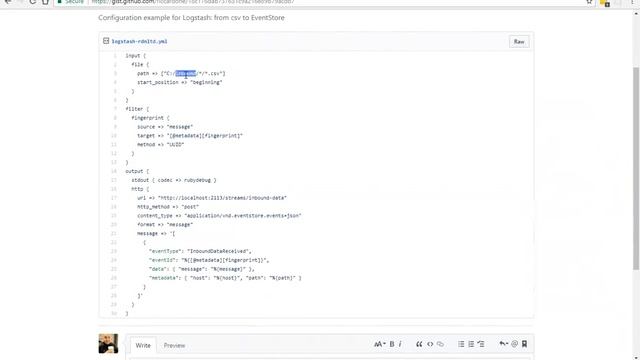Apply bold formatting in comment toolbar
This screenshot has width=640, height=360.
[x=392, y=344]
